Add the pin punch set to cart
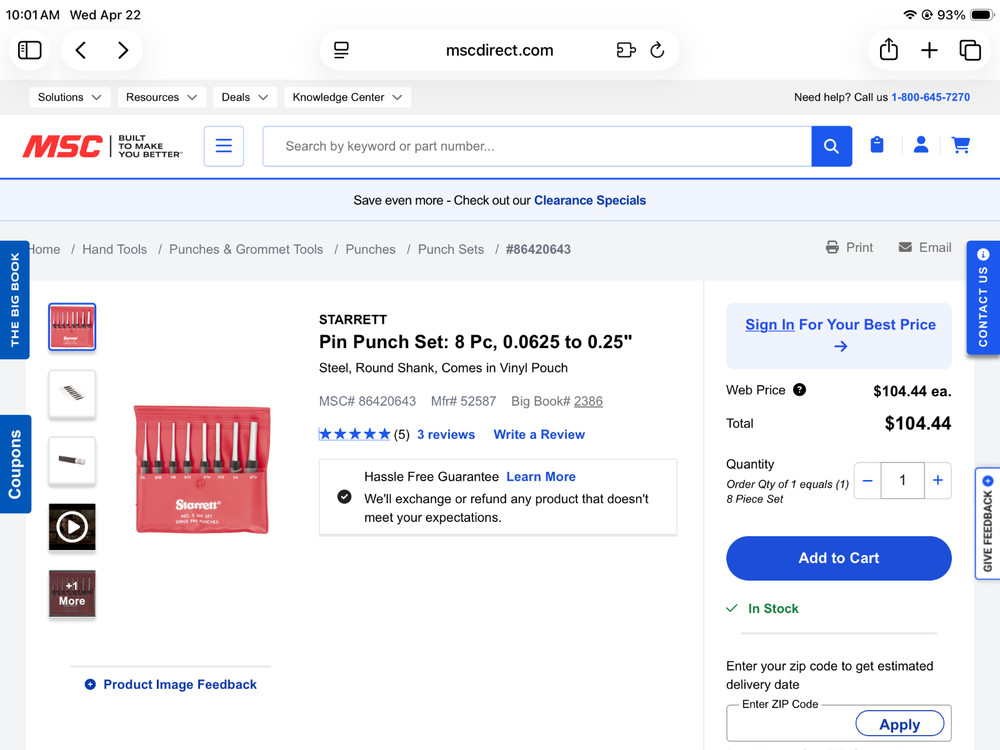 click(x=838, y=558)
